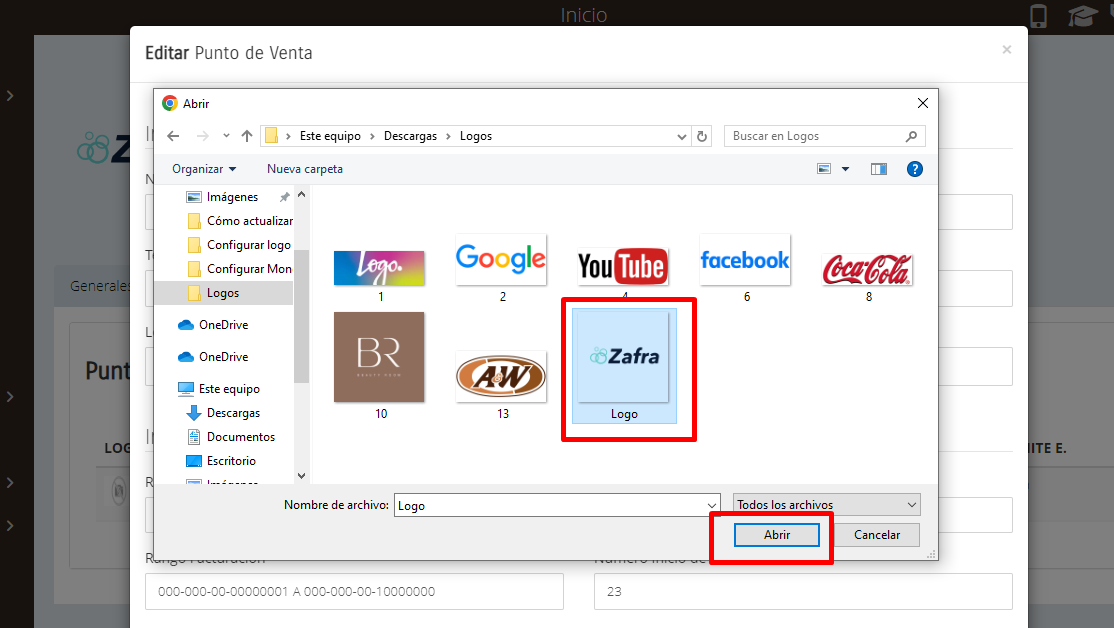Select Escritorio in navigation pane
1114x628 pixels.
tap(221, 461)
